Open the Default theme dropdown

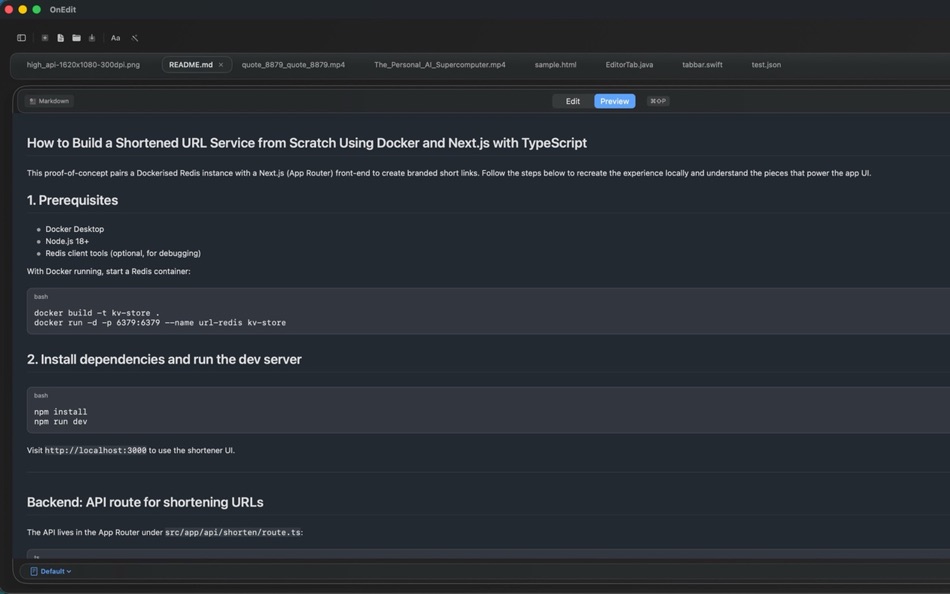[51, 571]
